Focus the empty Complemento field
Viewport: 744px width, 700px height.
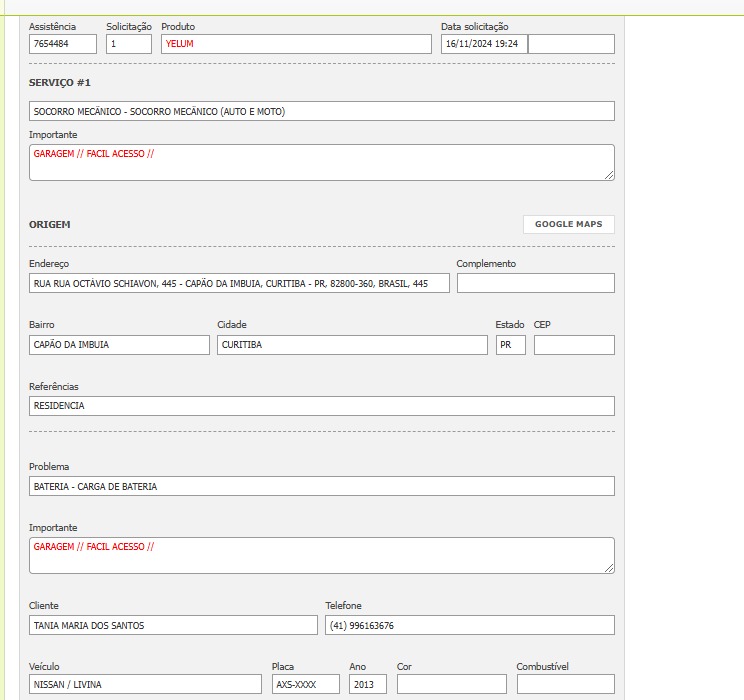click(535, 283)
